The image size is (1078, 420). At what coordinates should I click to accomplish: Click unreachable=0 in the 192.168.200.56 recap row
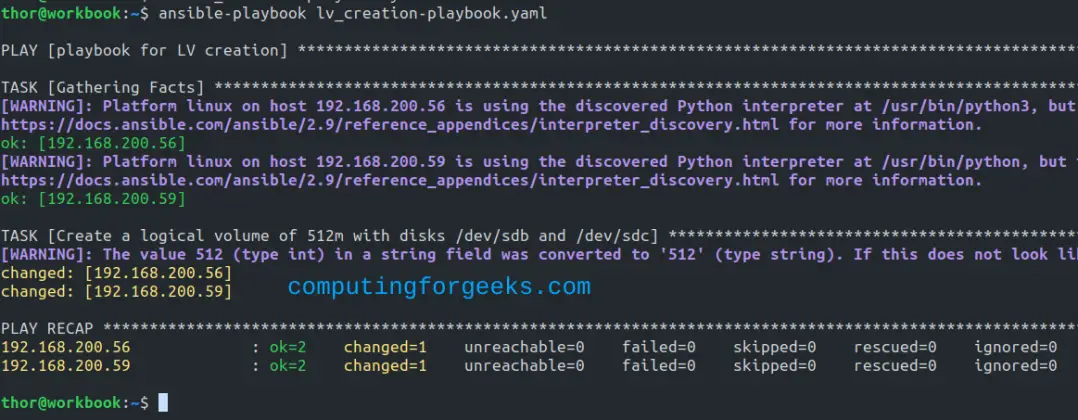pos(524,347)
